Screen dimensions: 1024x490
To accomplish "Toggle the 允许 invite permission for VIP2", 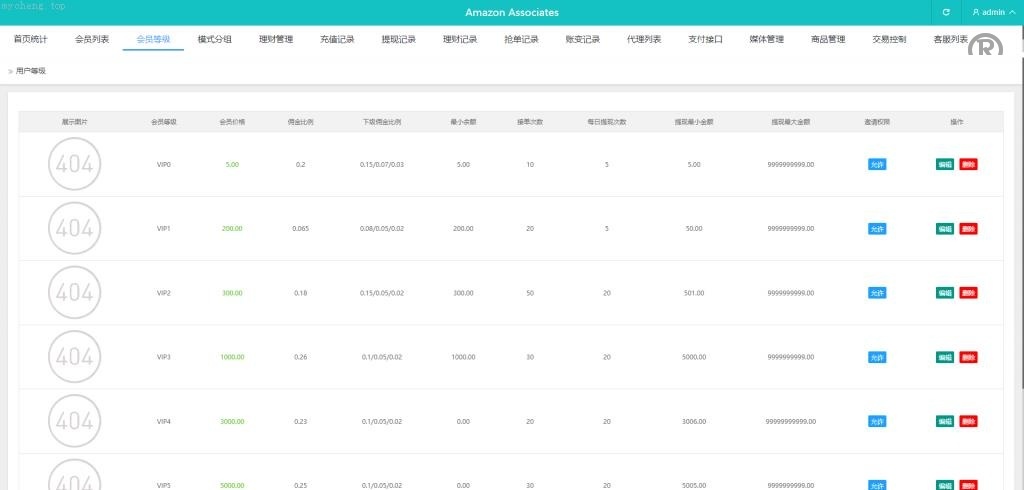I will pyautogui.click(x=877, y=293).
